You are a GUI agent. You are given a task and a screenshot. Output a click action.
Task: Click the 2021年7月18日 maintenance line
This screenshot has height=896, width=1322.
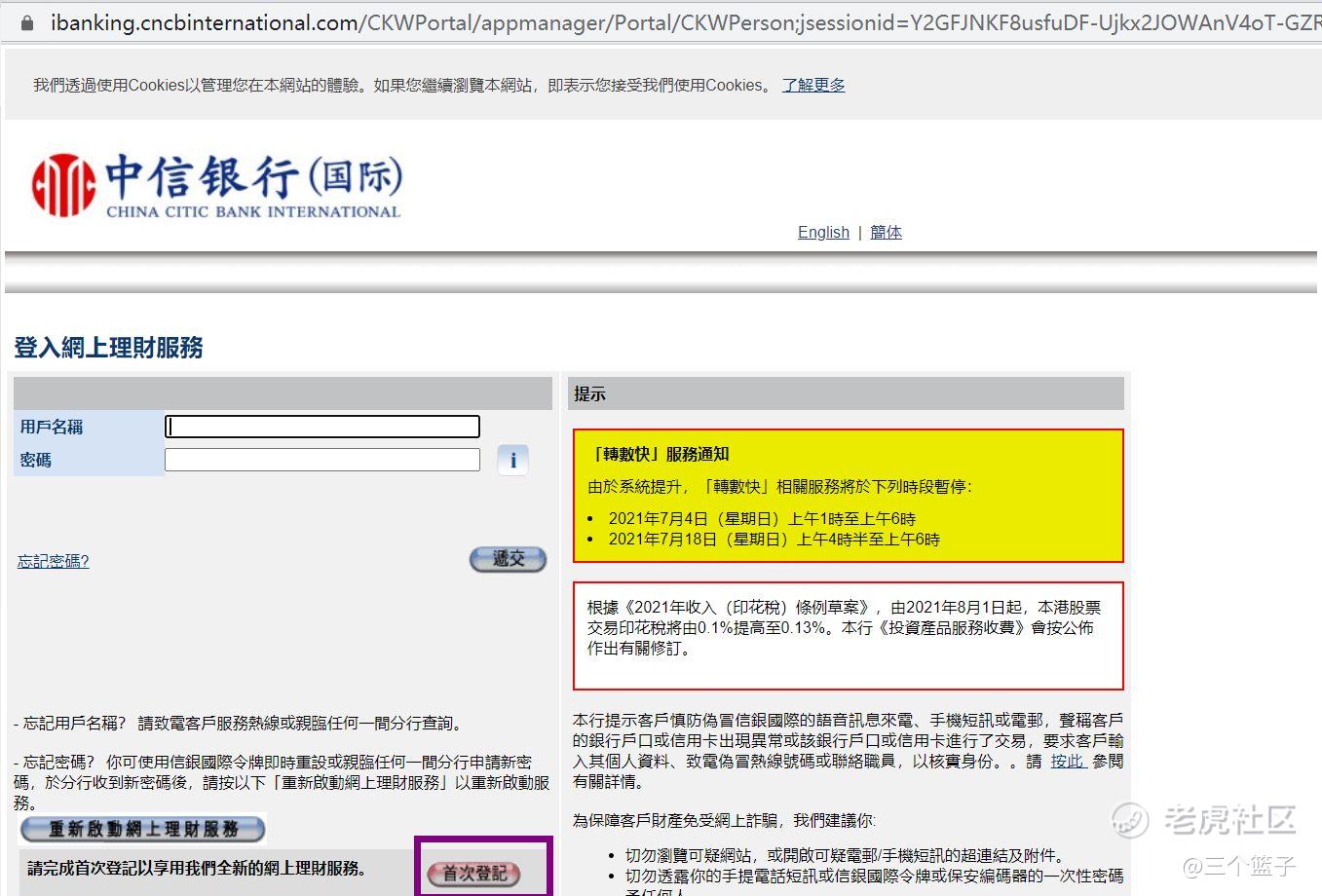tap(774, 539)
